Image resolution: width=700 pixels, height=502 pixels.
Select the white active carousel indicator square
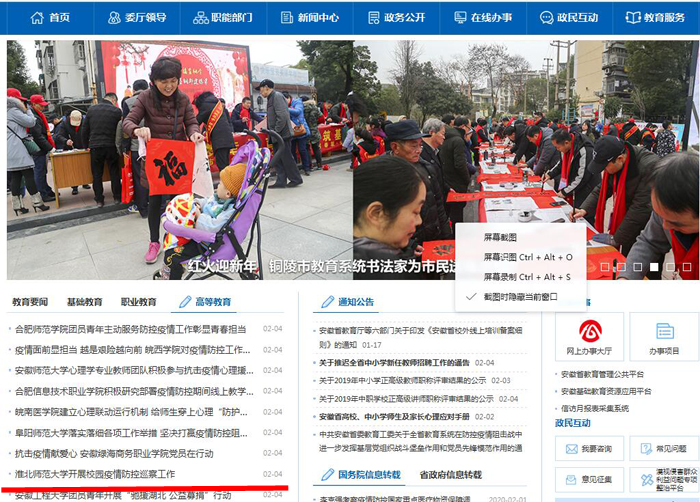(655, 267)
